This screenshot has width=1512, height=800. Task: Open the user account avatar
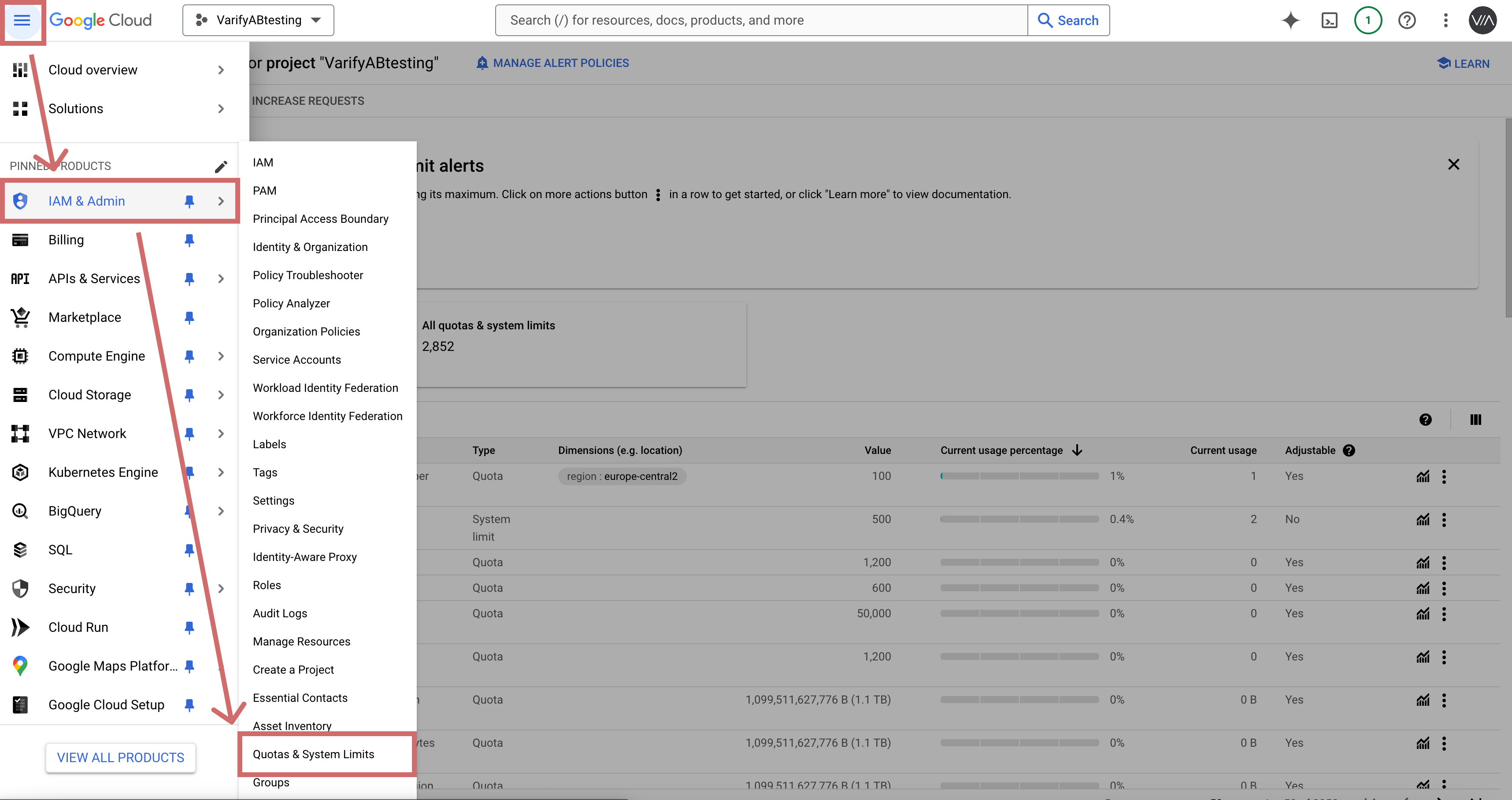[1482, 21]
